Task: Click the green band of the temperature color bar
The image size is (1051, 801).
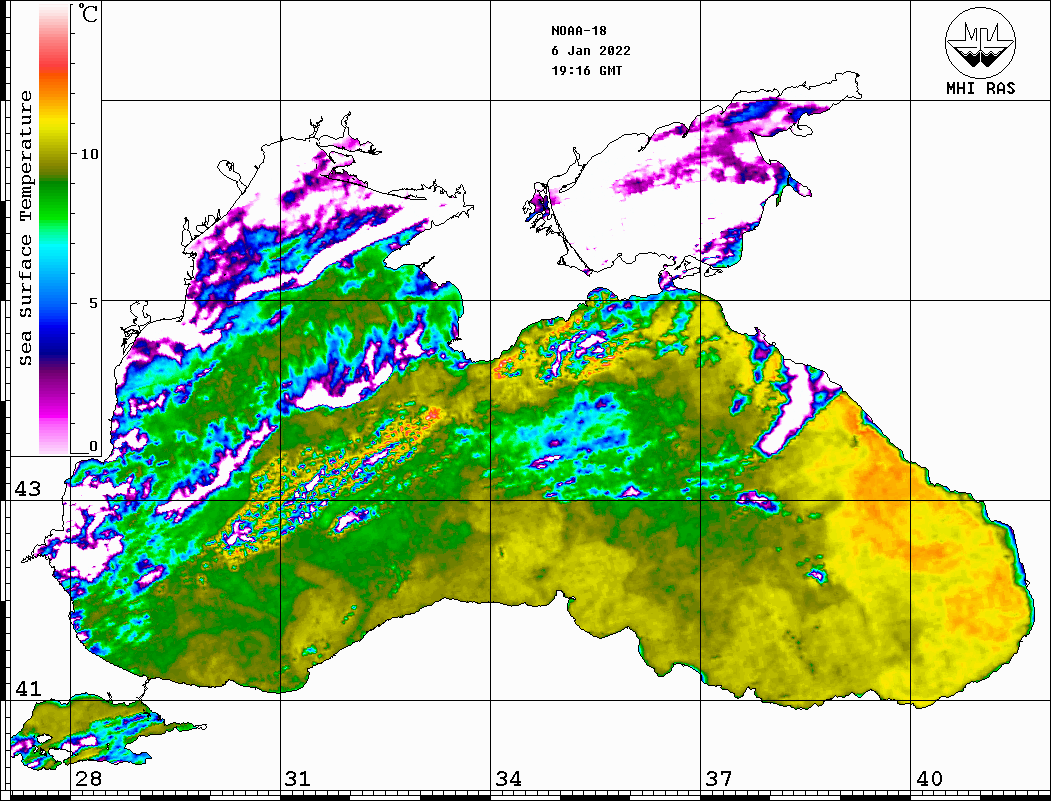Action: pyautogui.click(x=54, y=201)
